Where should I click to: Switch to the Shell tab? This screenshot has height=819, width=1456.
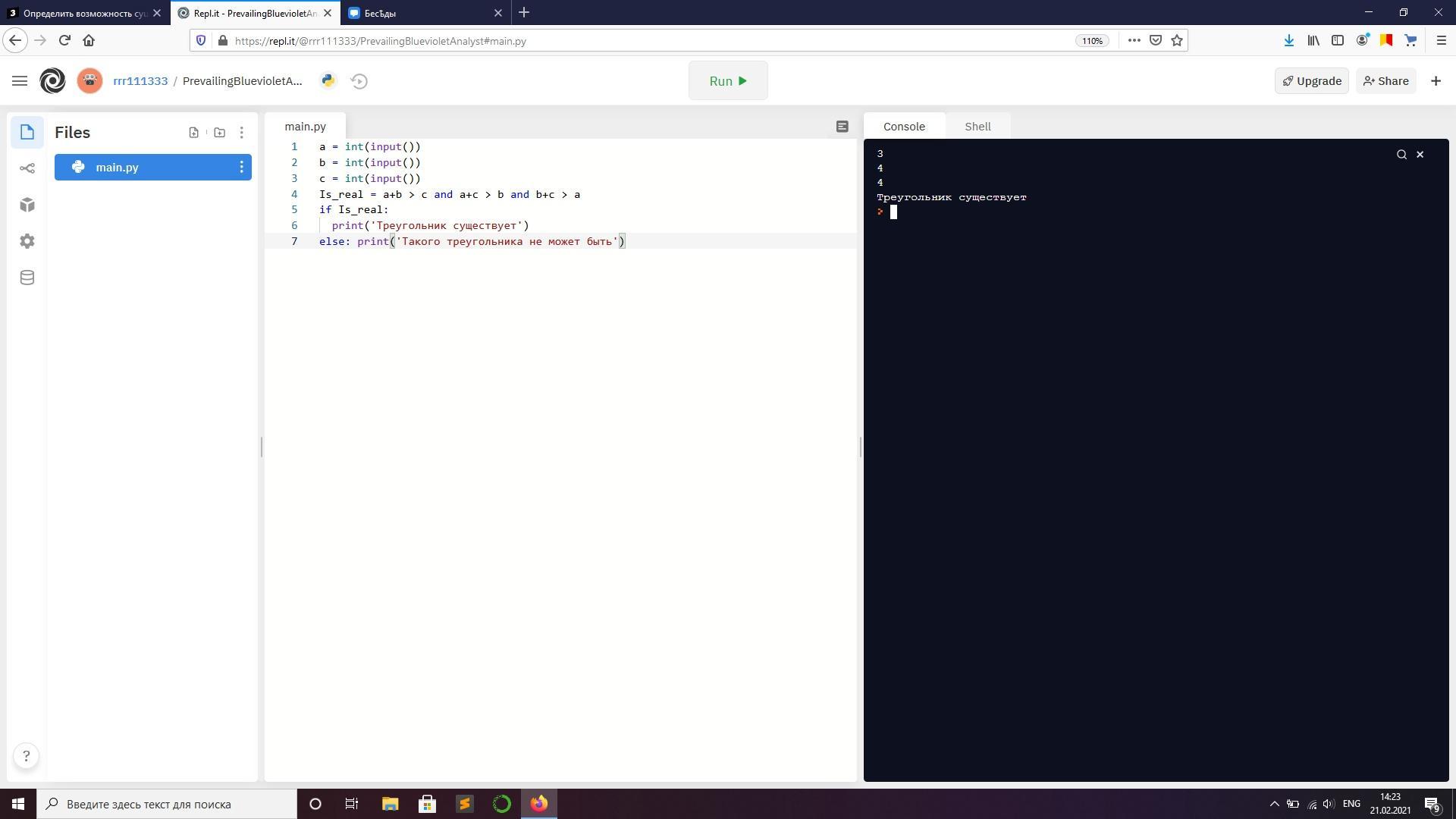[x=977, y=127]
